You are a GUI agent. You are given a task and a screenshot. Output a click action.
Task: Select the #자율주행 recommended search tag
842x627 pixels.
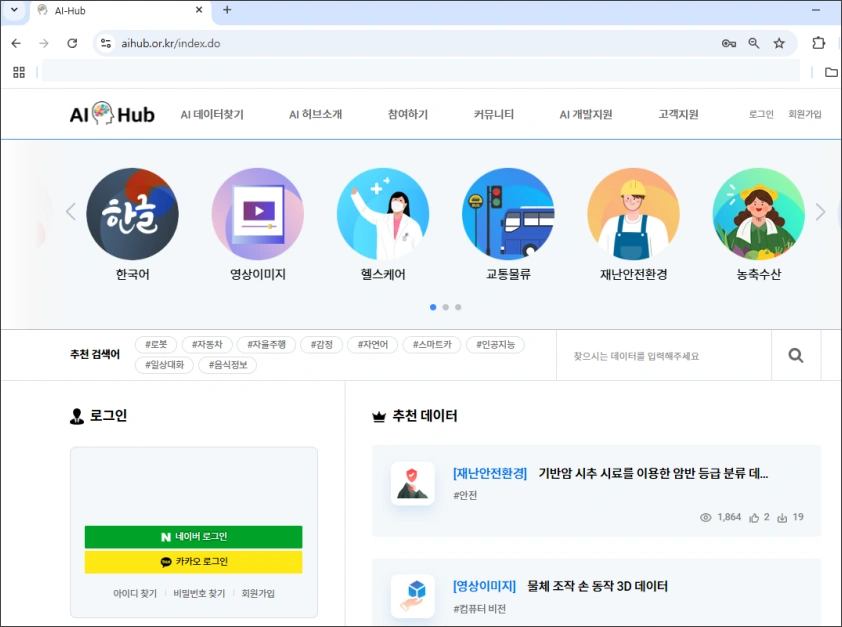(x=266, y=345)
